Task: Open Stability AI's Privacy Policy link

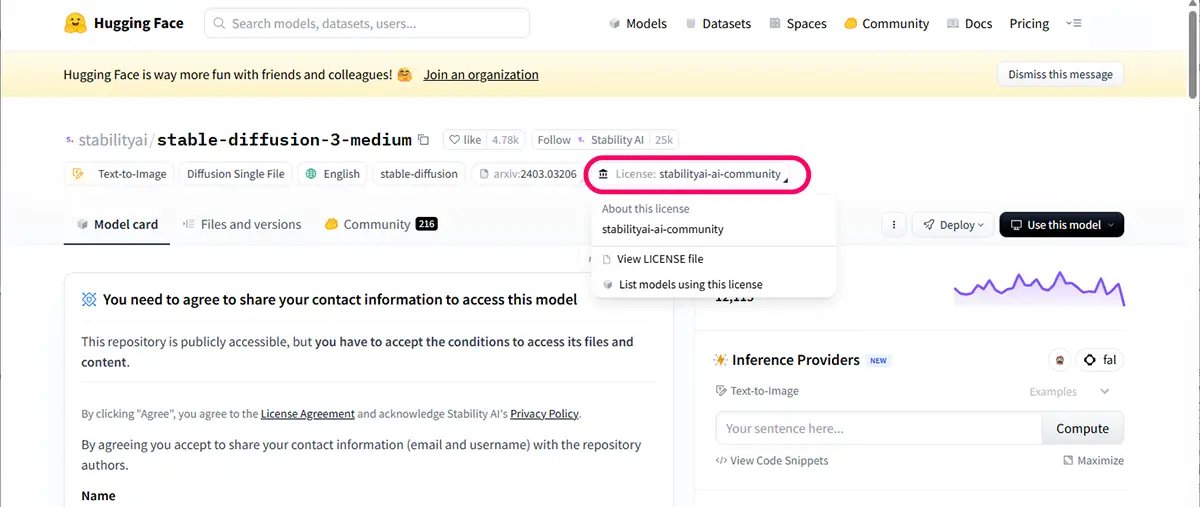Action: click(544, 414)
